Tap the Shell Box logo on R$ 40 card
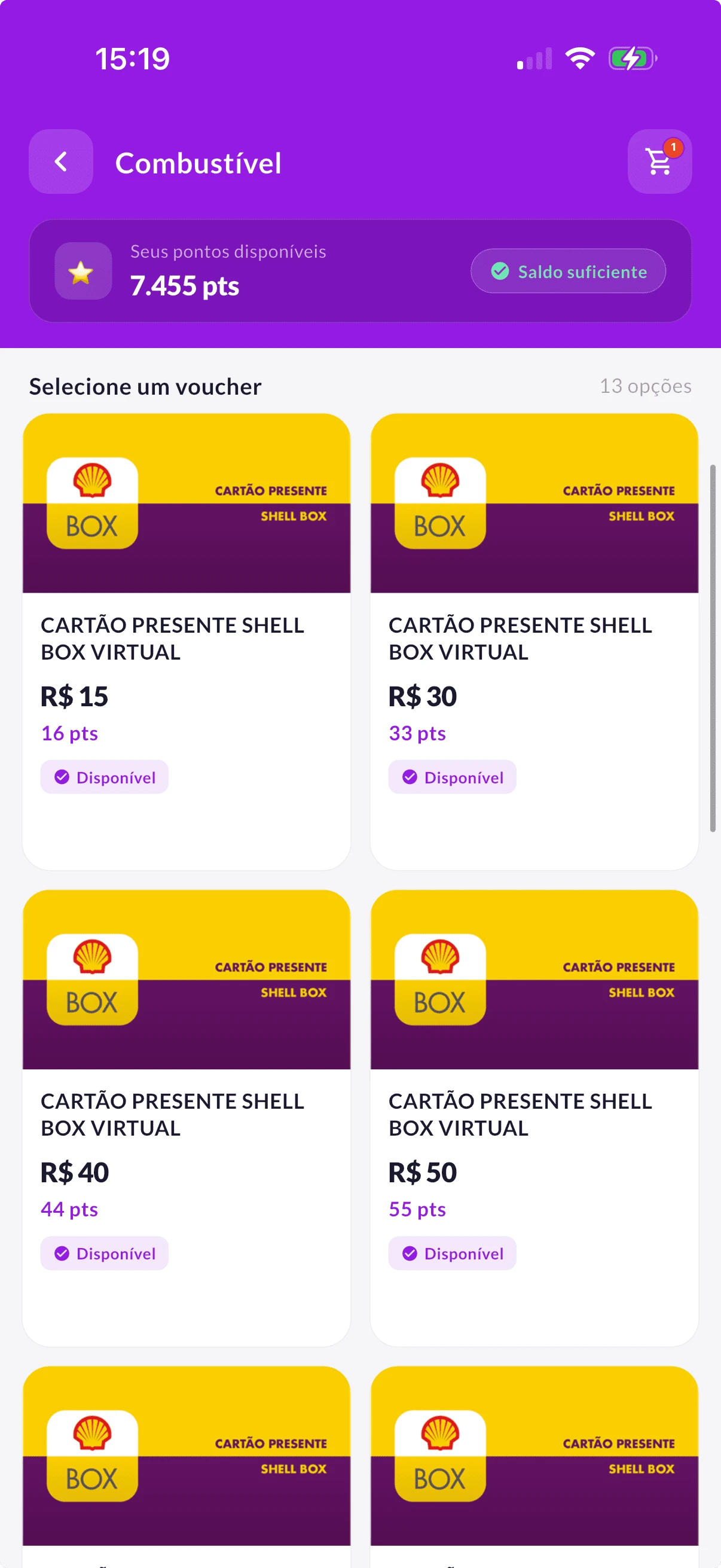This screenshot has height=1568, width=721. [93, 980]
